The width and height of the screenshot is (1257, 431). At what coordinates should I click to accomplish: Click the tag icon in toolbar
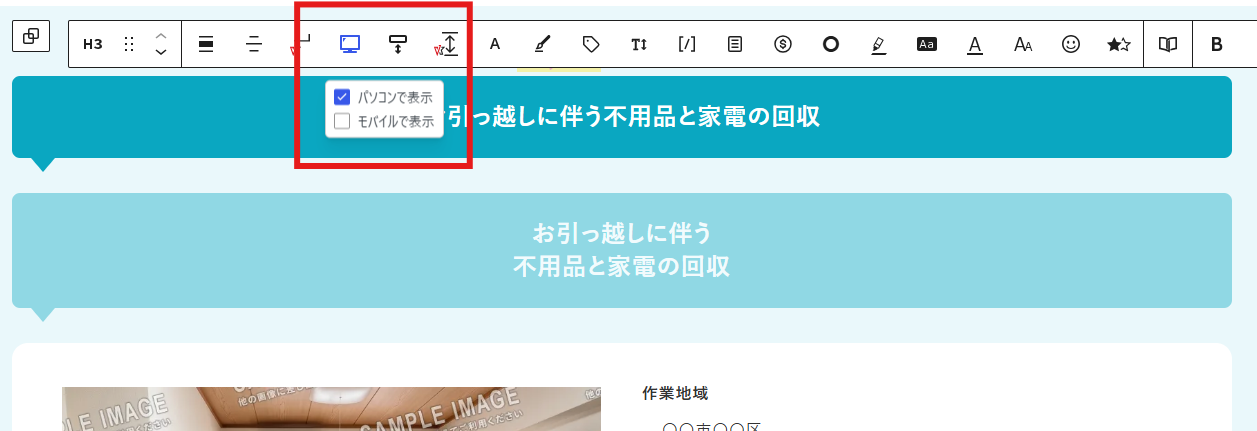tap(591, 44)
